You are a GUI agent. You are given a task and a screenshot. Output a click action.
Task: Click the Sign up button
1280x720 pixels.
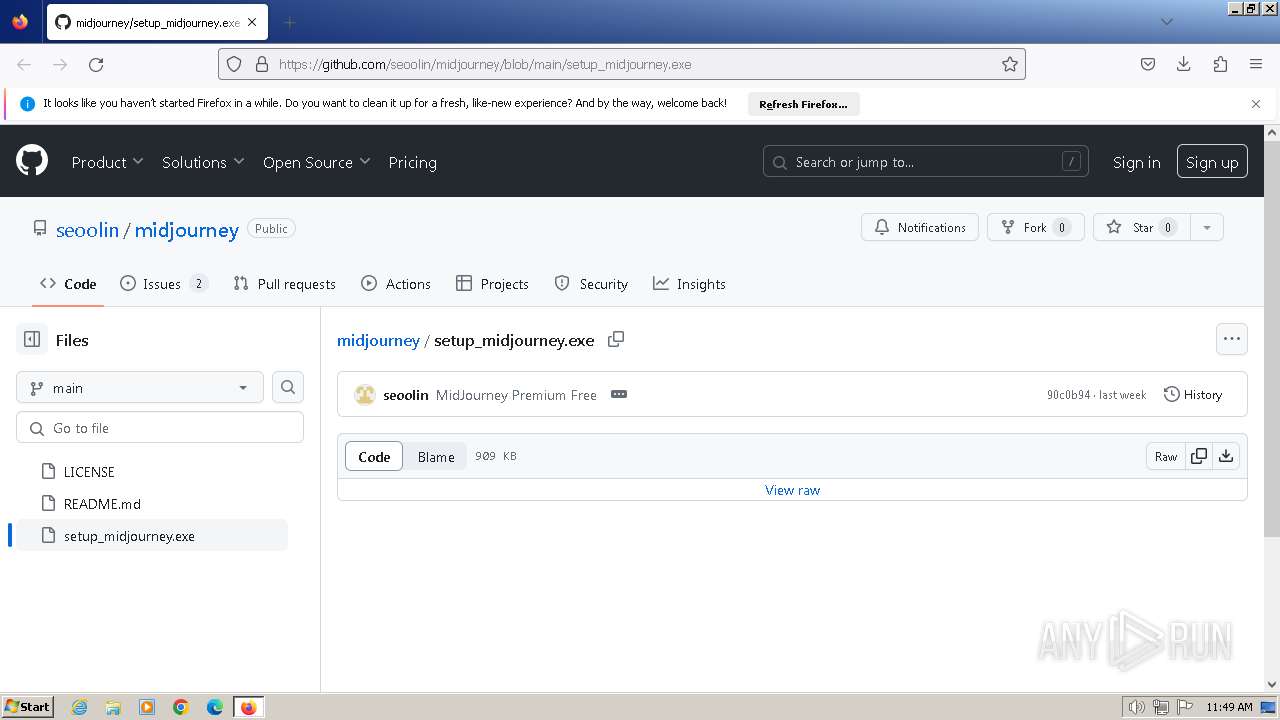pos(1212,162)
